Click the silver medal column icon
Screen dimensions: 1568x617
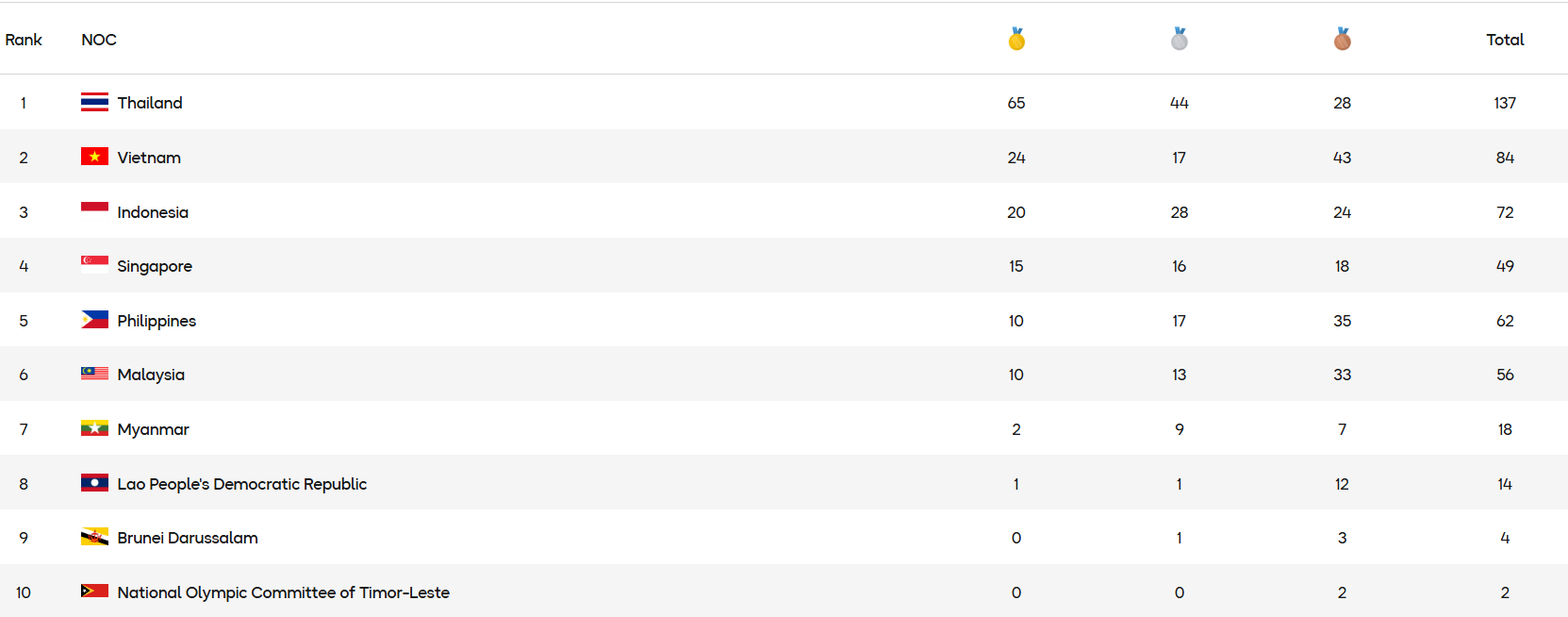point(1179,39)
